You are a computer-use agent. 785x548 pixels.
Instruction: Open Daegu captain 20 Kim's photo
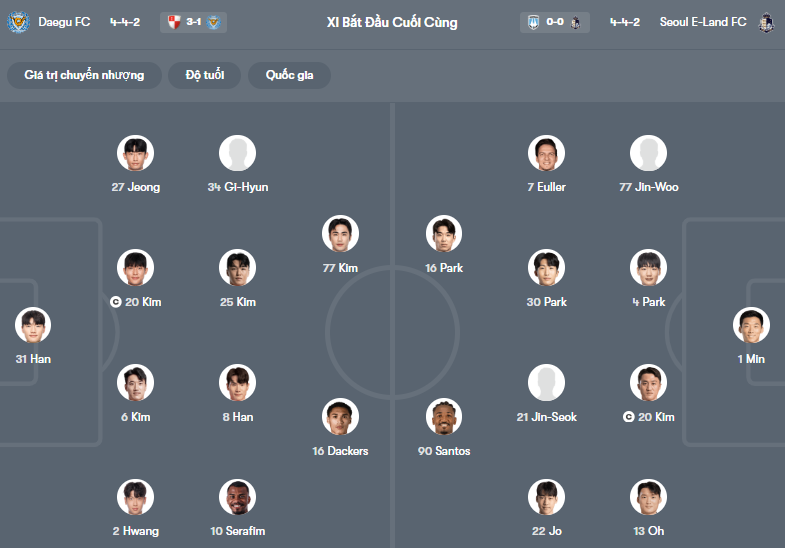pyautogui.click(x=136, y=268)
